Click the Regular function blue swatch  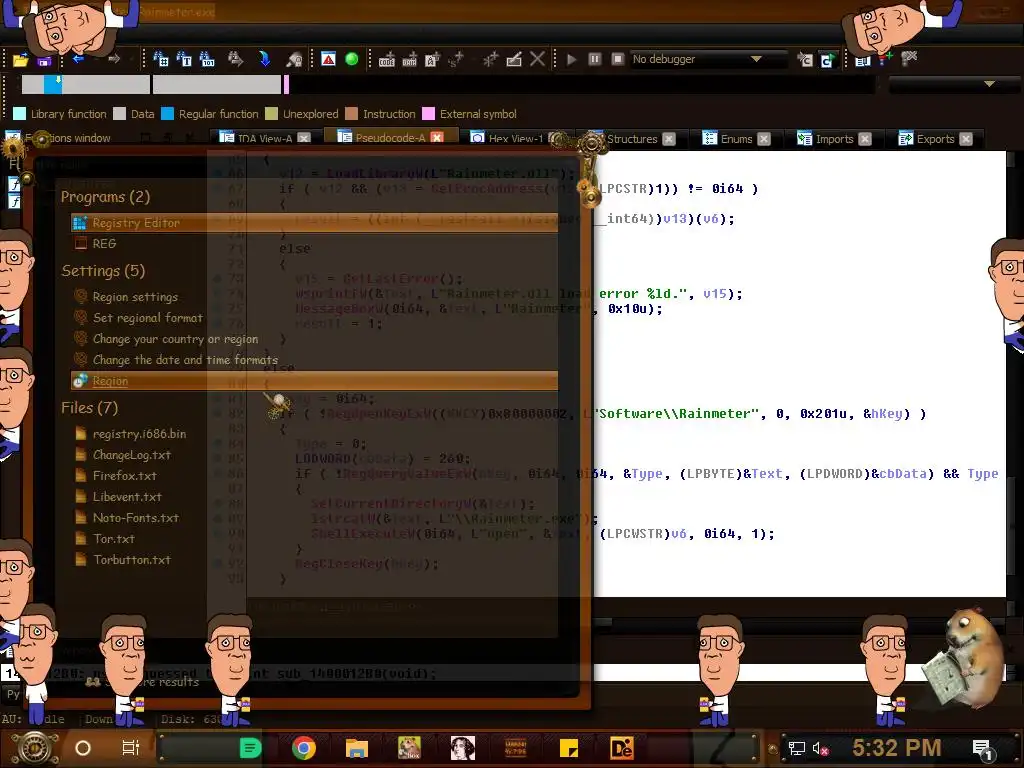[x=167, y=114]
